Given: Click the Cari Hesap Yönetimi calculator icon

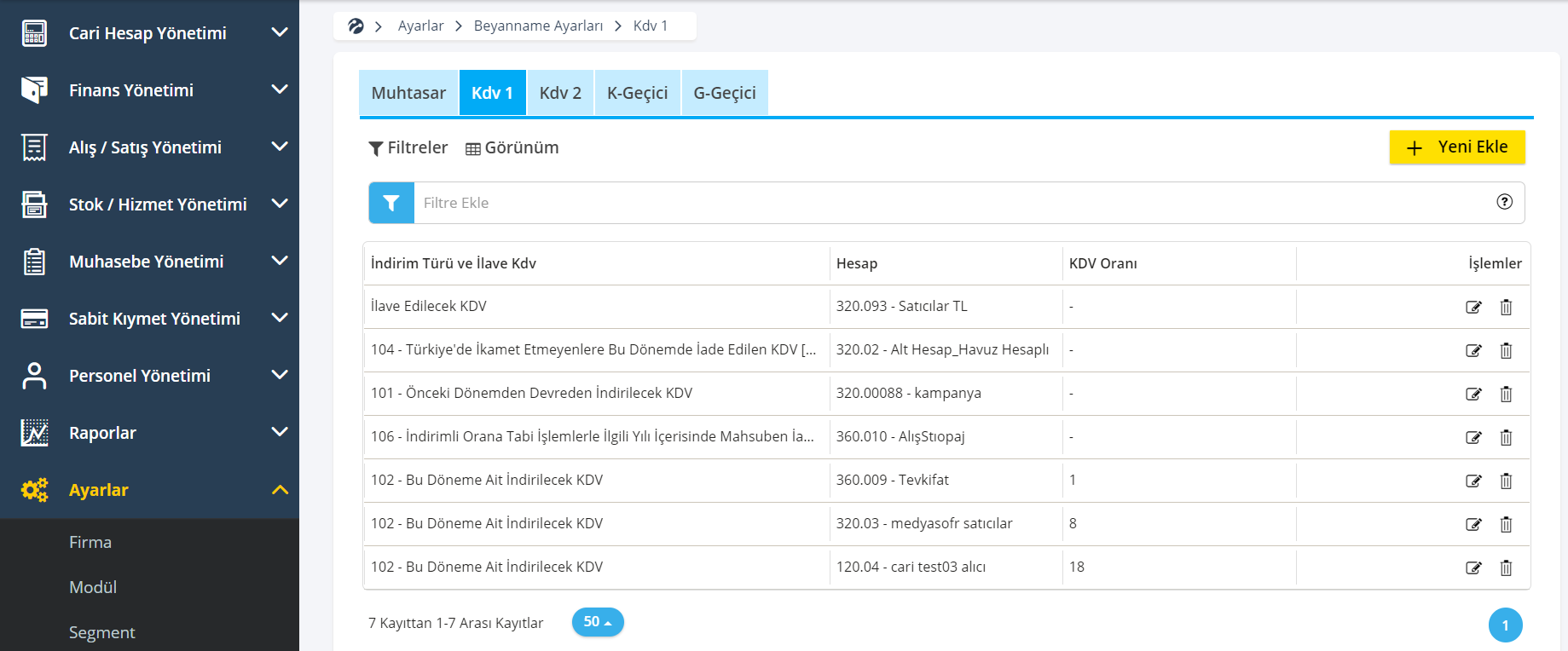Looking at the screenshot, I should coord(34,33).
